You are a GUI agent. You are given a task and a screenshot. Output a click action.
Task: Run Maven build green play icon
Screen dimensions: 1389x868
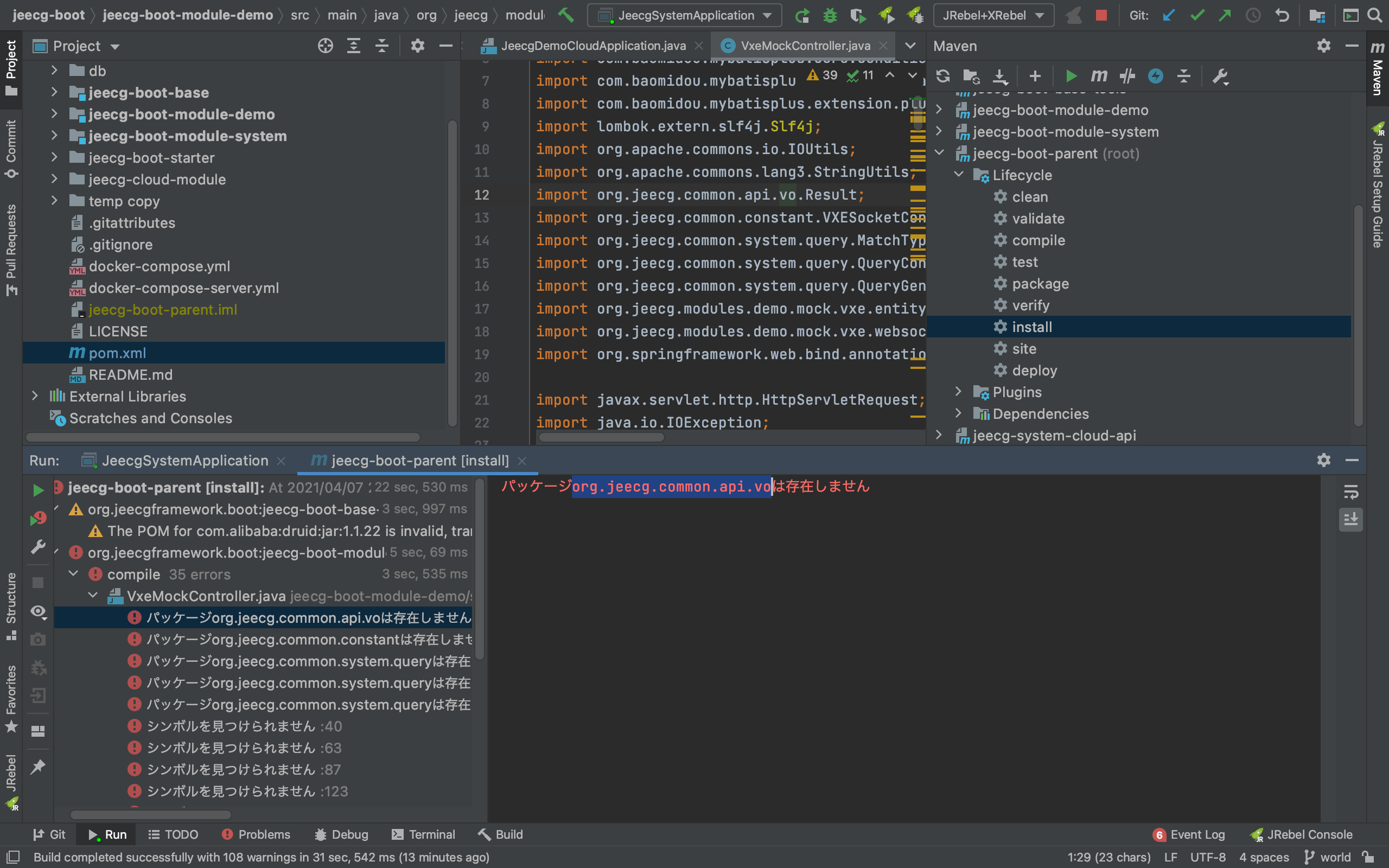(1071, 76)
